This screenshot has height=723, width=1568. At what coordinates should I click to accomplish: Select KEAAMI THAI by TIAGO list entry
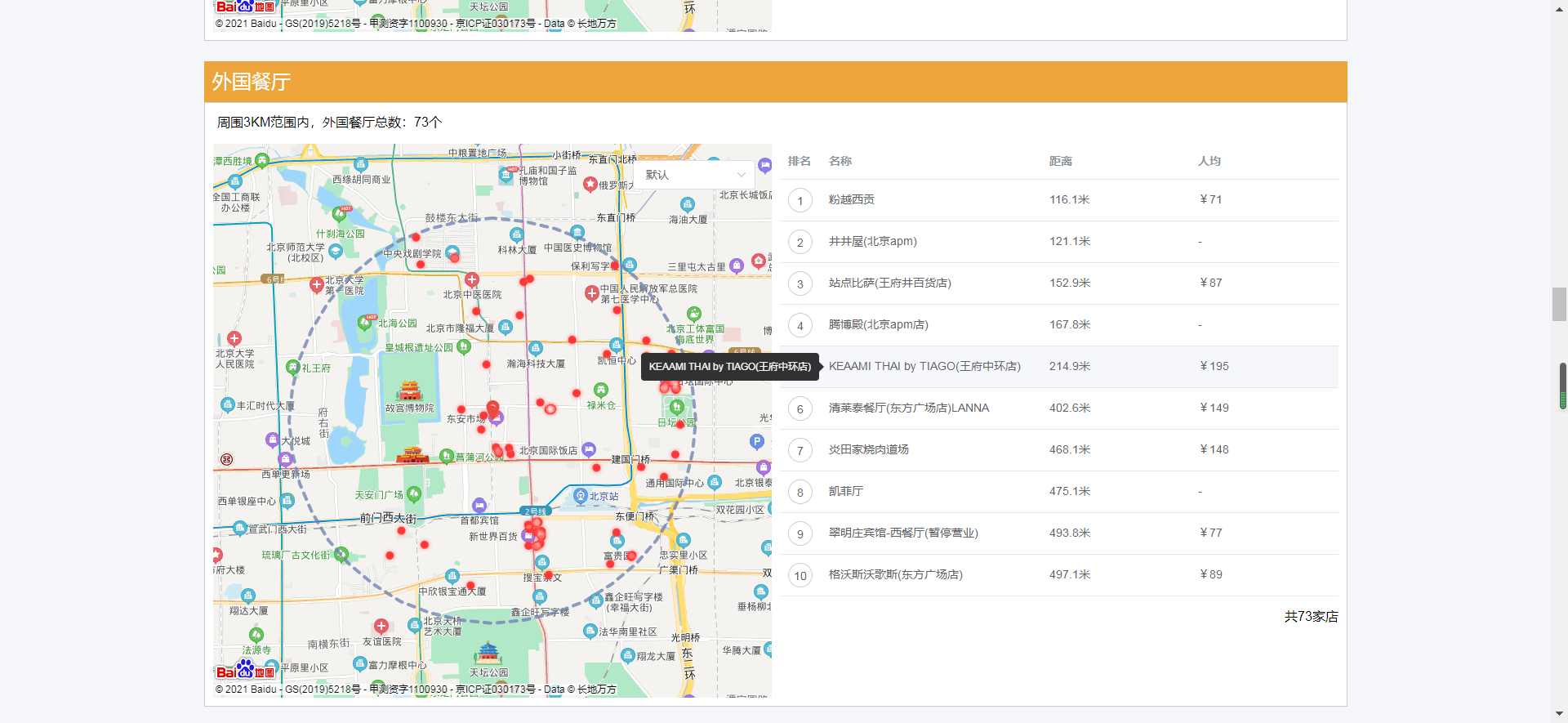pos(1059,366)
